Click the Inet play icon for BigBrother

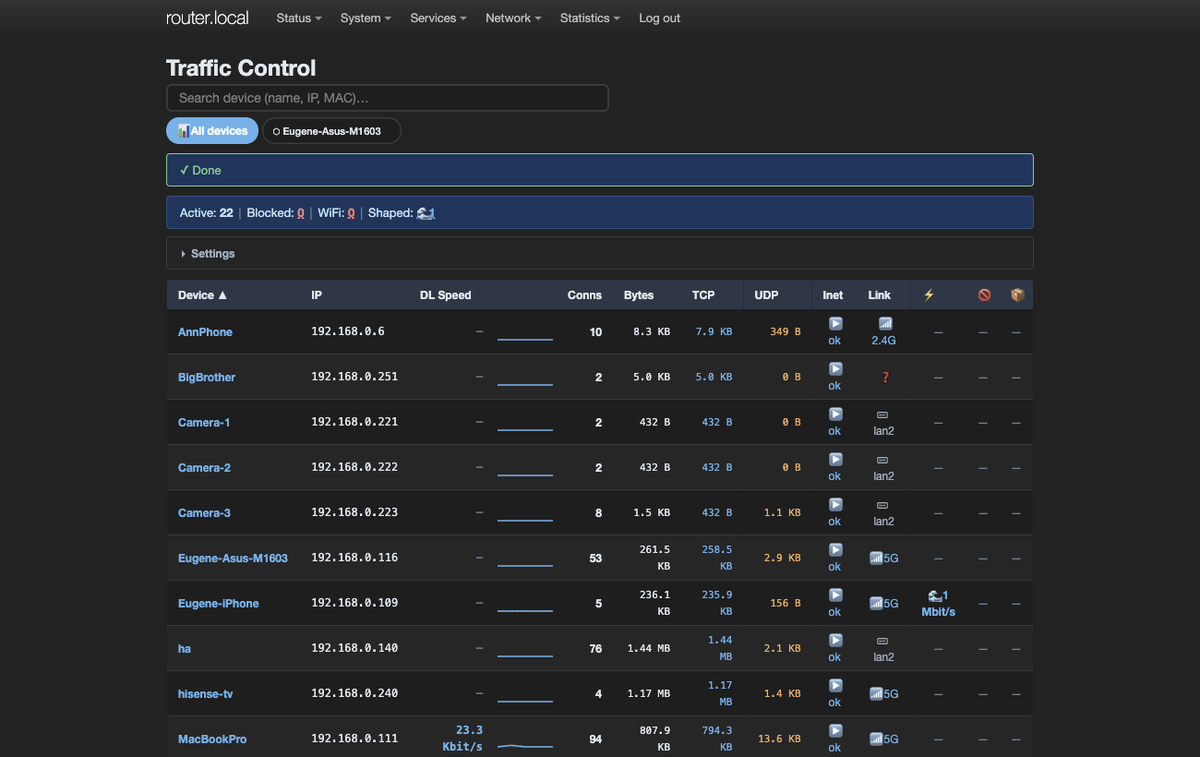pyautogui.click(x=836, y=369)
